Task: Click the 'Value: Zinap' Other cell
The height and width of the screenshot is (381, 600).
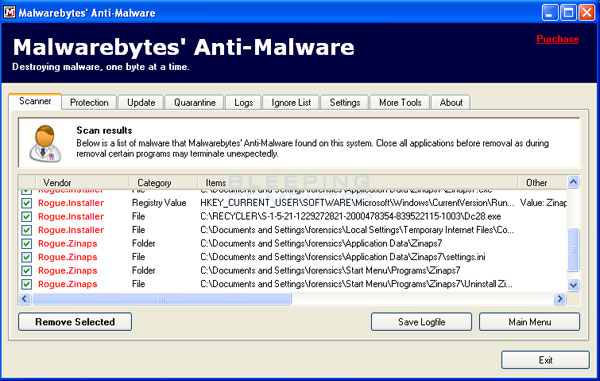Action: (543, 203)
